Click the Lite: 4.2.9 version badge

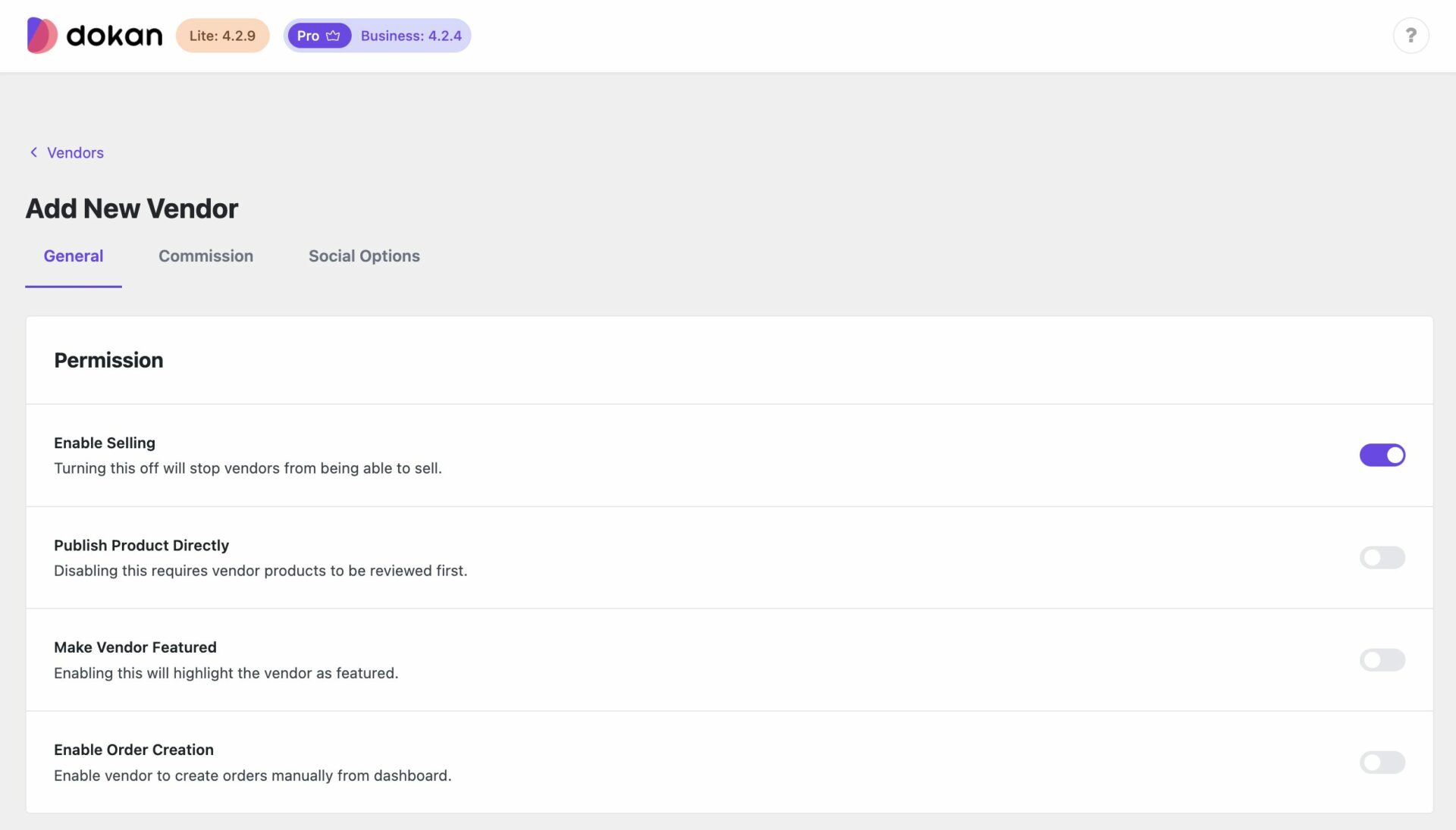222,35
